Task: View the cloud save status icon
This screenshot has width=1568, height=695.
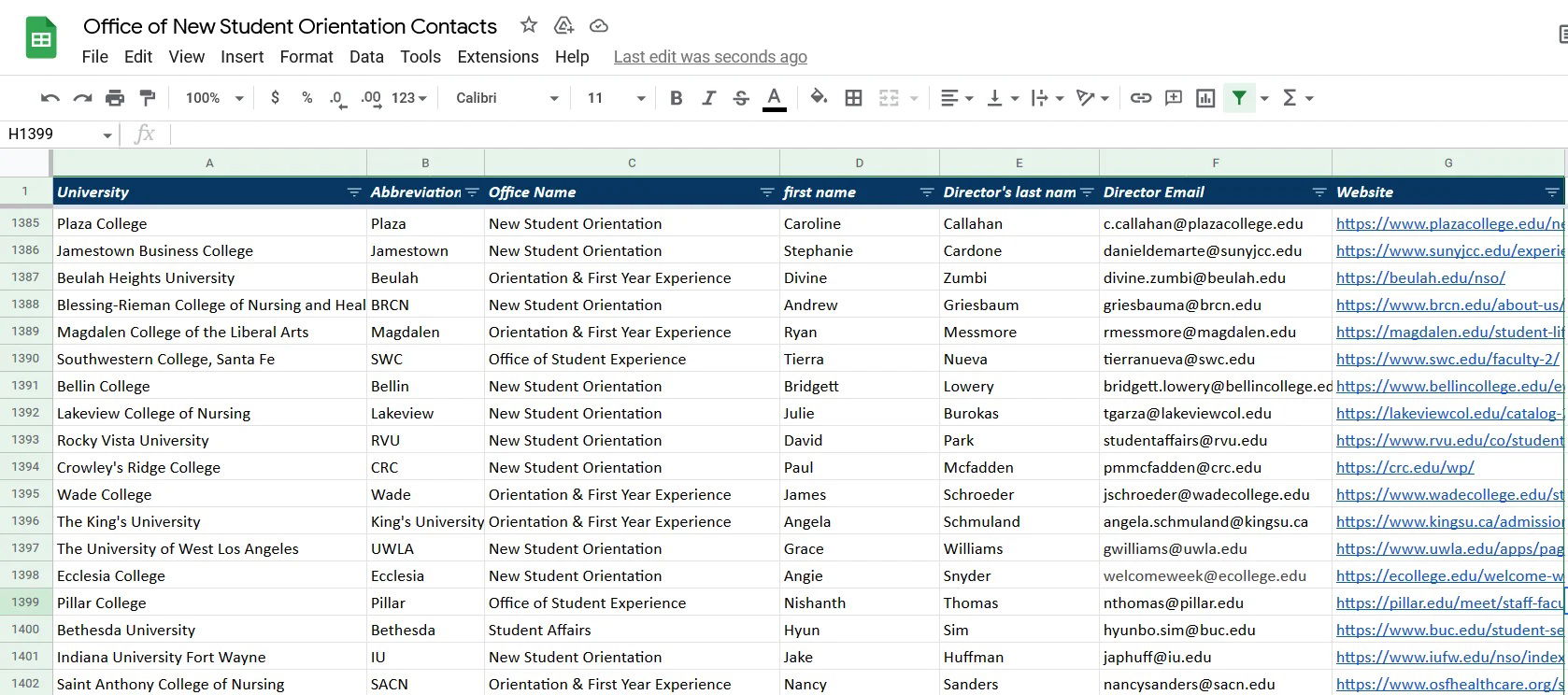Action: 599,25
